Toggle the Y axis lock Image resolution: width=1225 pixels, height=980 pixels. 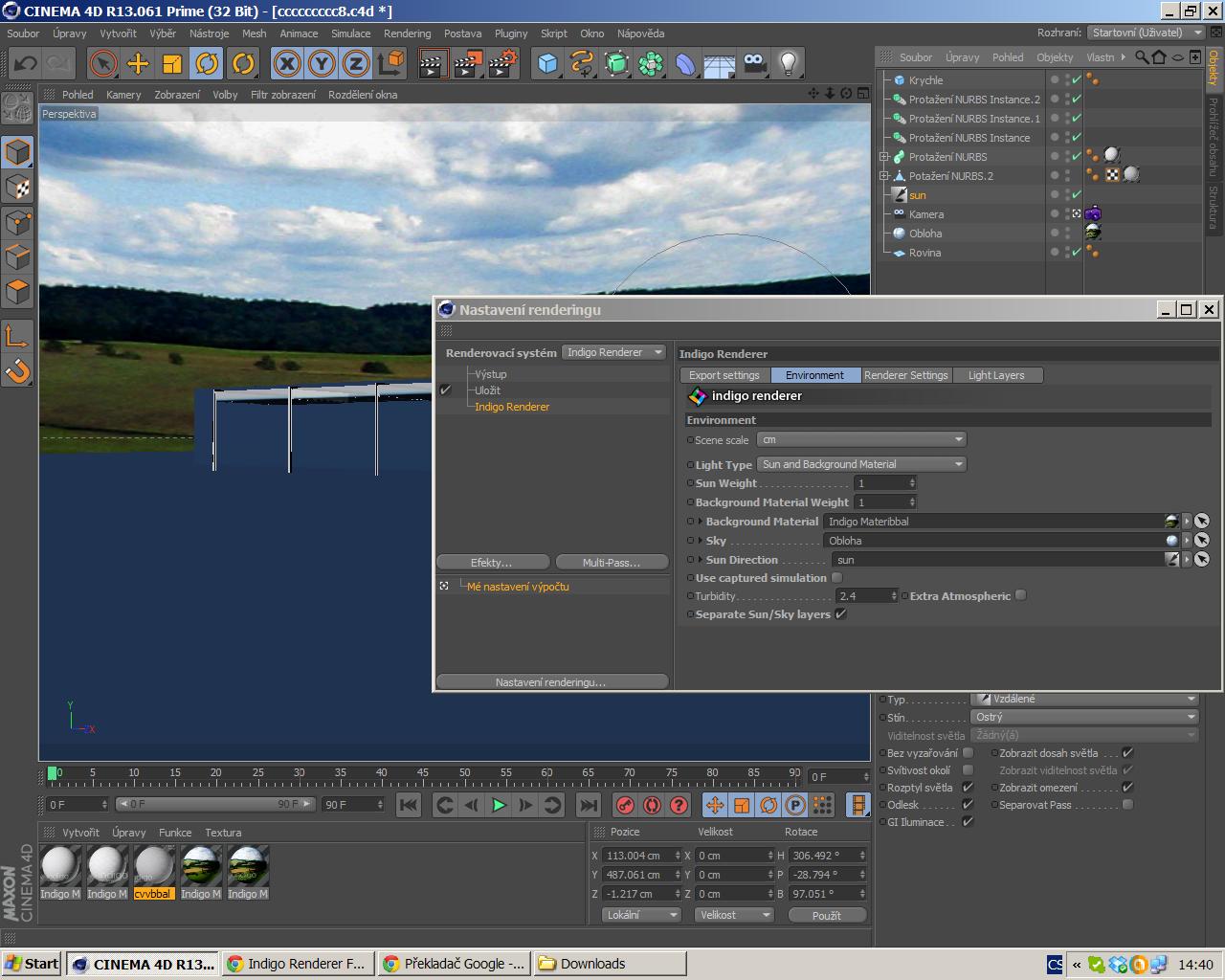[x=322, y=64]
